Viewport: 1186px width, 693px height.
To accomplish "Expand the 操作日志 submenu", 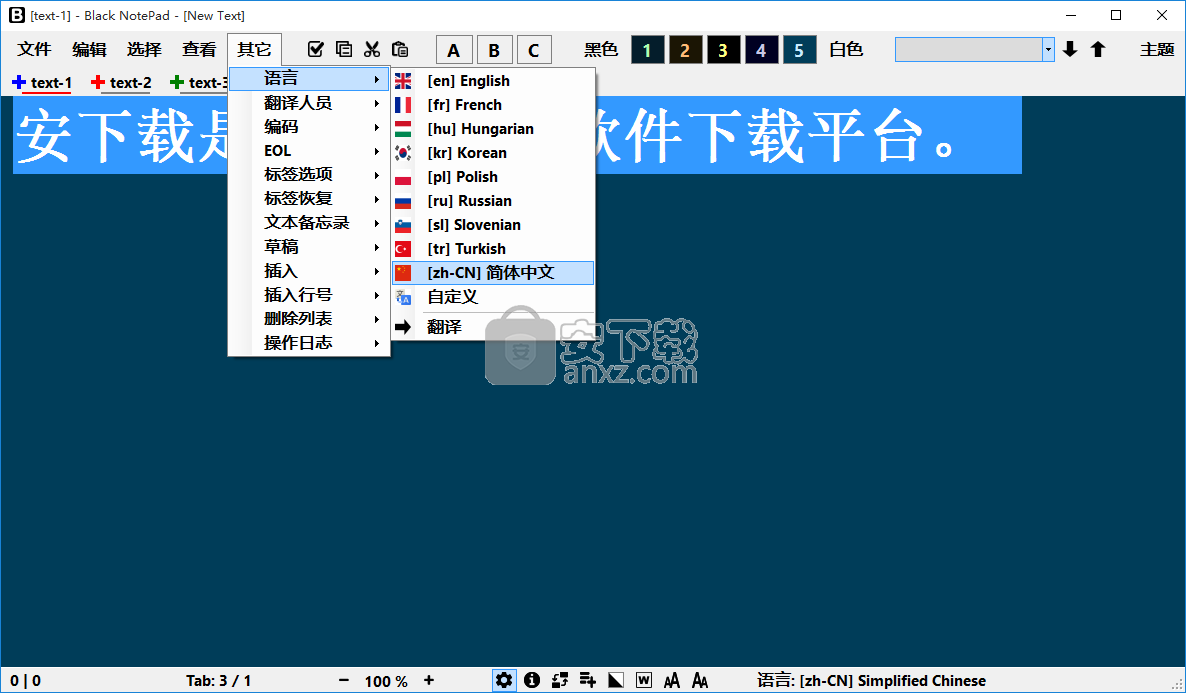I will tap(309, 343).
